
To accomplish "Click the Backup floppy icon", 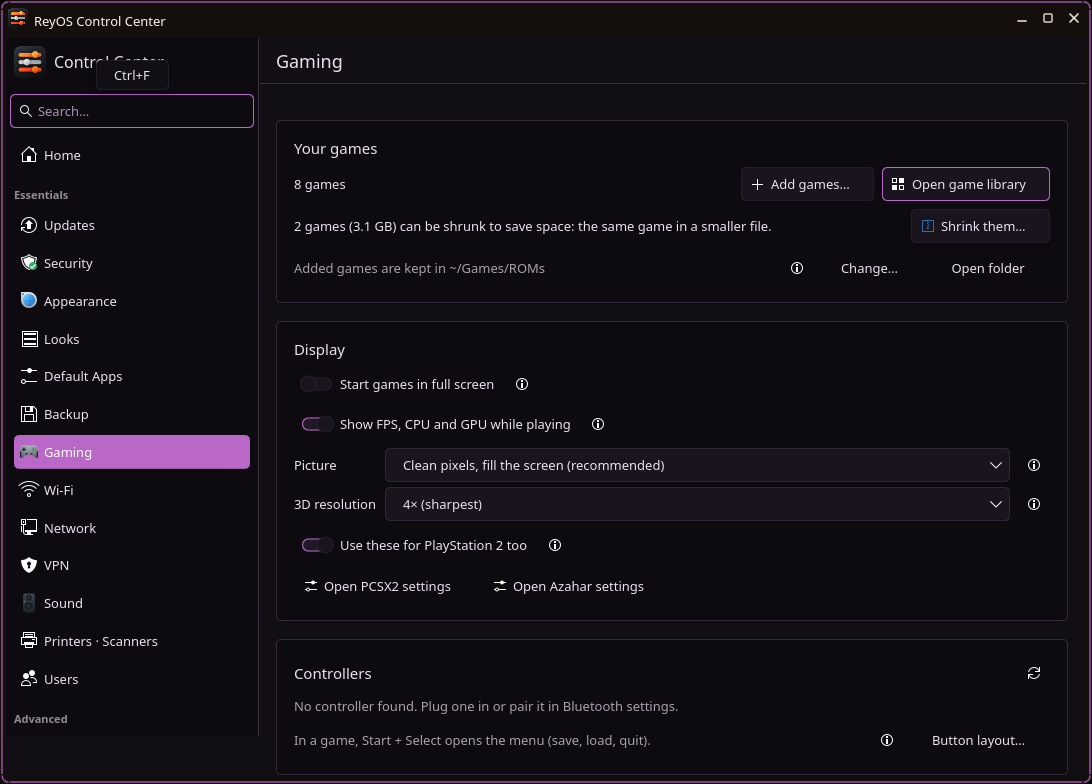I will click(29, 414).
